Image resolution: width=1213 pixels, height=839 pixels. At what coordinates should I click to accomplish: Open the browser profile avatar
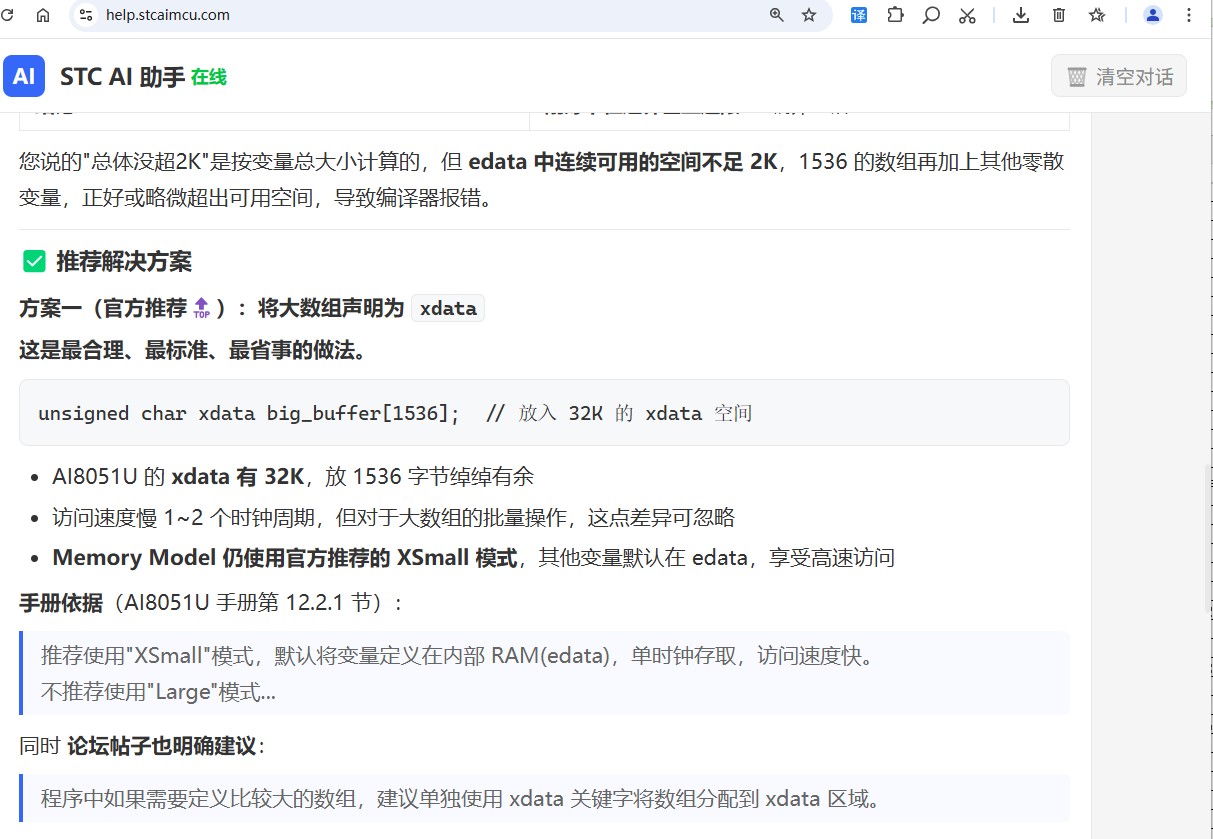(x=1153, y=15)
